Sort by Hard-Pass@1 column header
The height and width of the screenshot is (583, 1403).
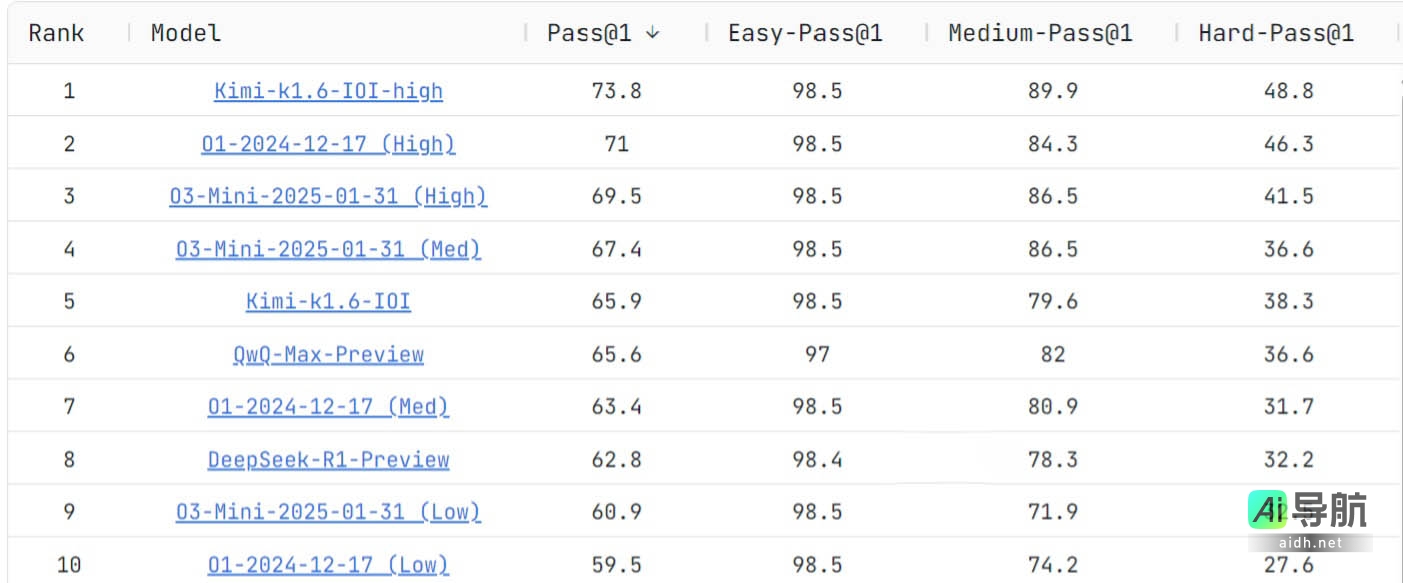pos(1276,33)
